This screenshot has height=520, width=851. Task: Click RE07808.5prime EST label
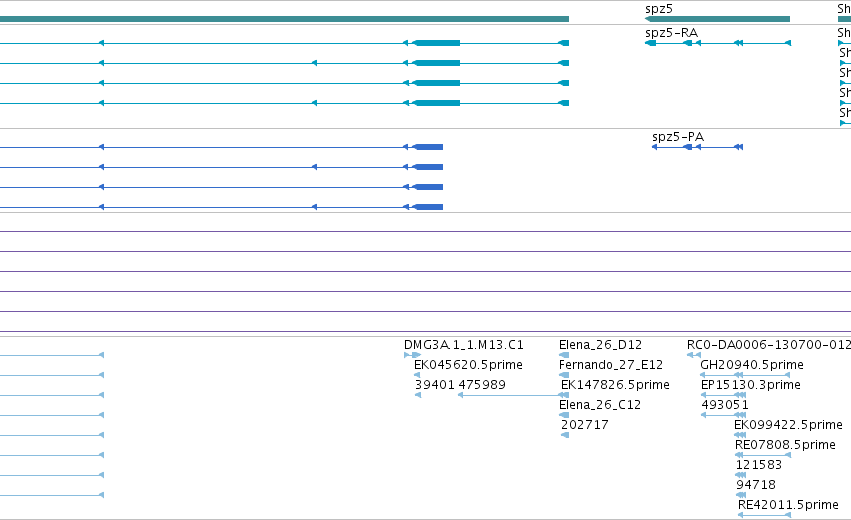coord(785,445)
